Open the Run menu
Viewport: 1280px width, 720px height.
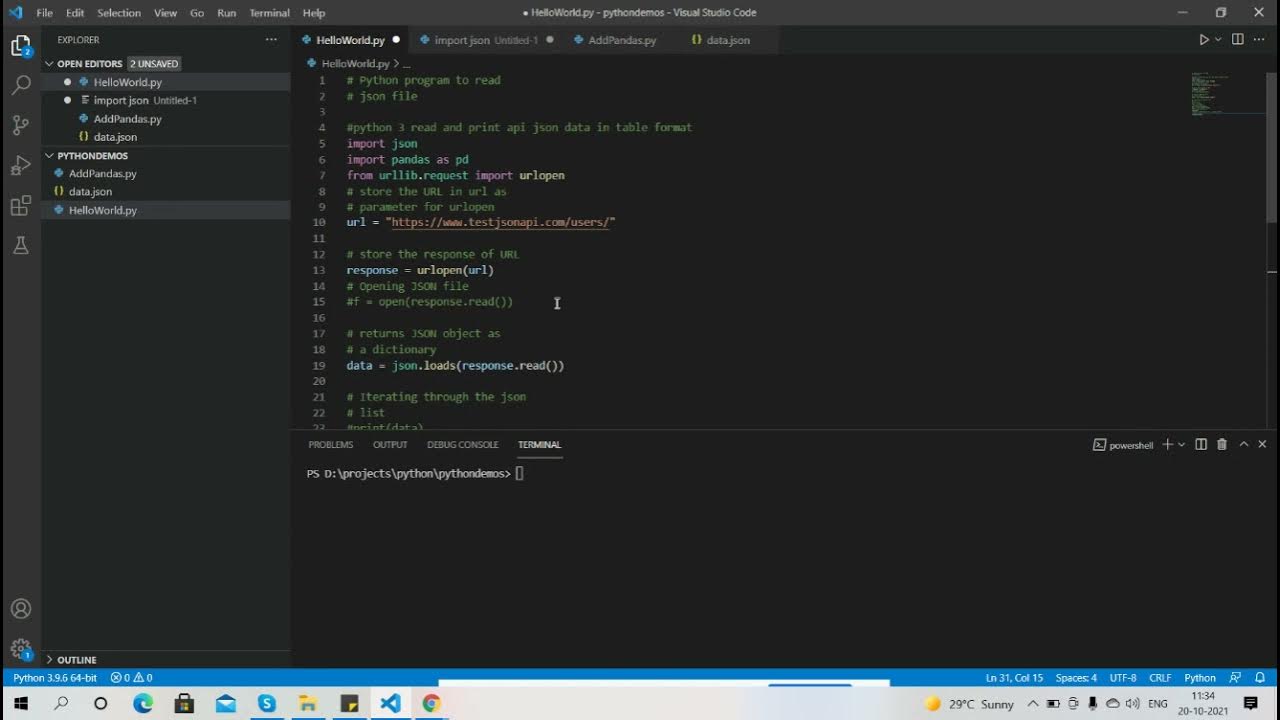point(227,13)
